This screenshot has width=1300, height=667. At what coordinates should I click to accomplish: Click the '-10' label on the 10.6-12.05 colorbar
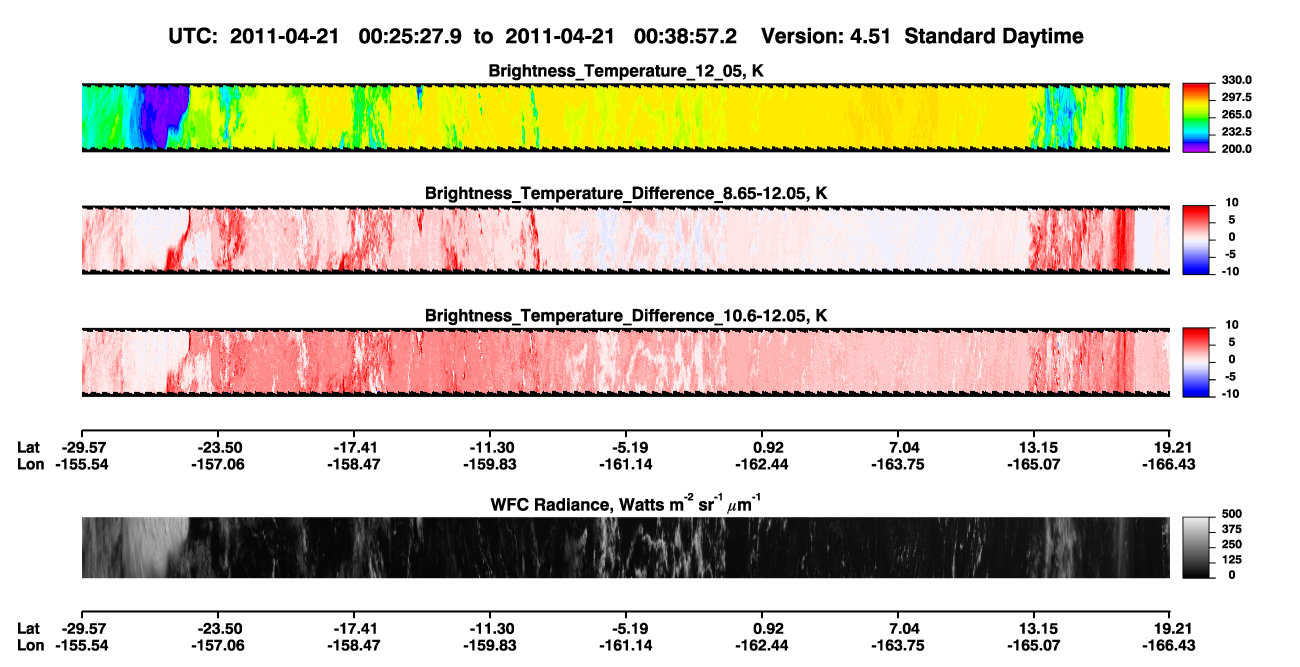[x=1229, y=394]
